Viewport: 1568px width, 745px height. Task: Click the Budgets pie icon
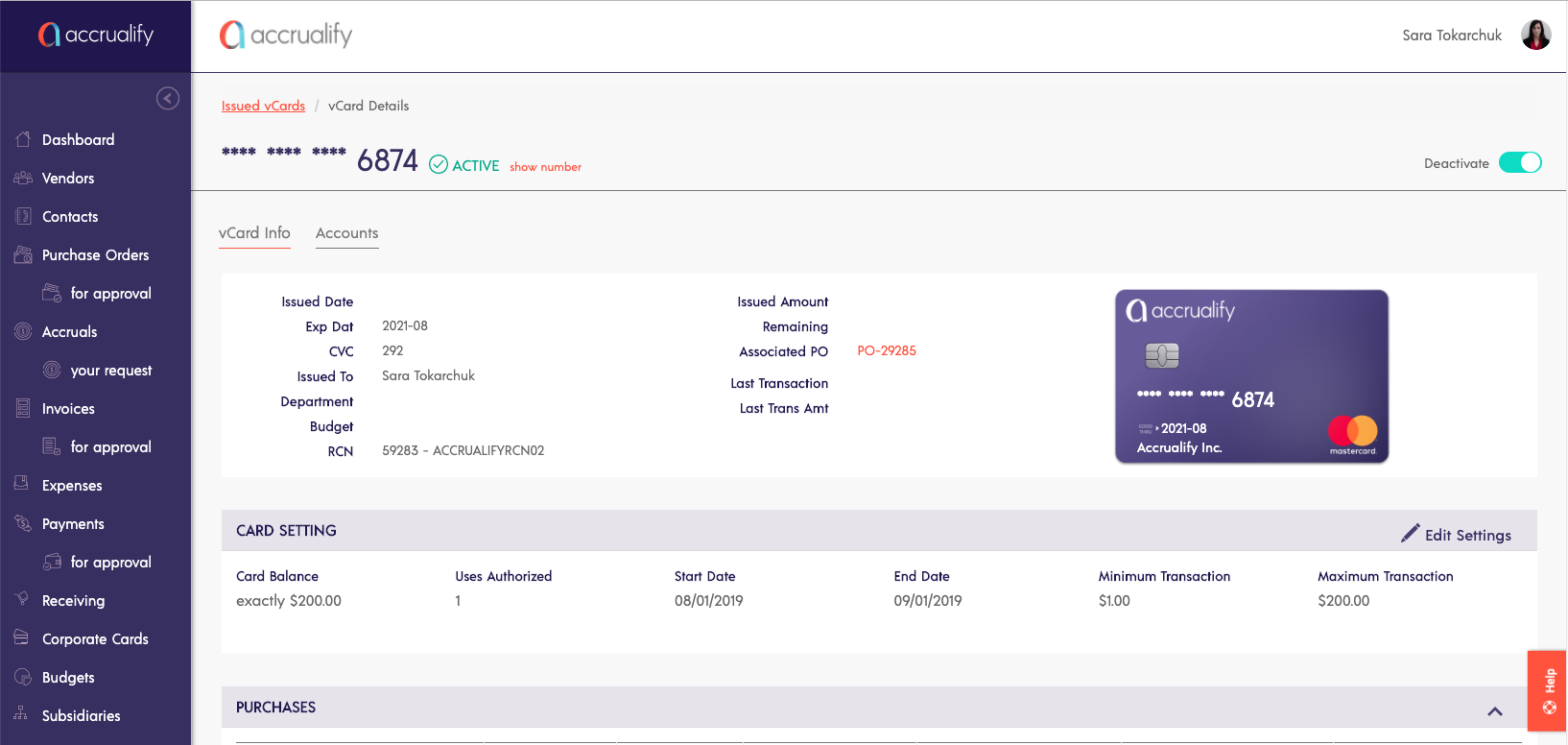(x=23, y=677)
